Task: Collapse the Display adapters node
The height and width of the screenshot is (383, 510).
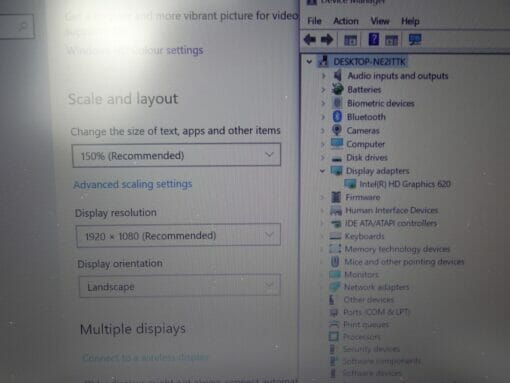Action: 322,171
